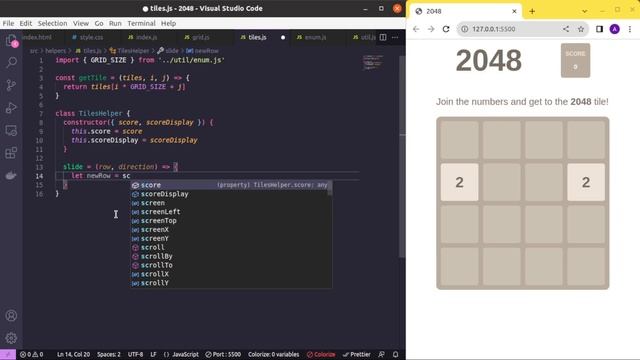This screenshot has width=640, height=360.
Task: Open Run and Debug view
Action: pos(11,108)
